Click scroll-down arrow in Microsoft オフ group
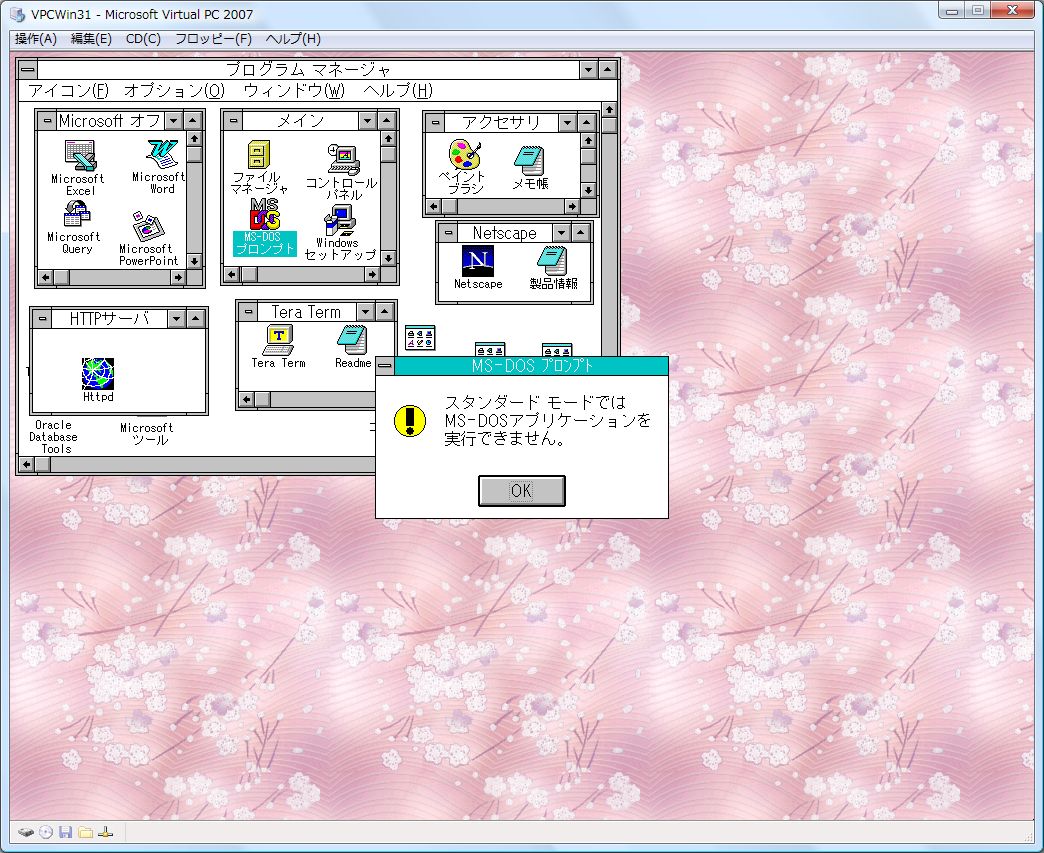 tap(194, 261)
